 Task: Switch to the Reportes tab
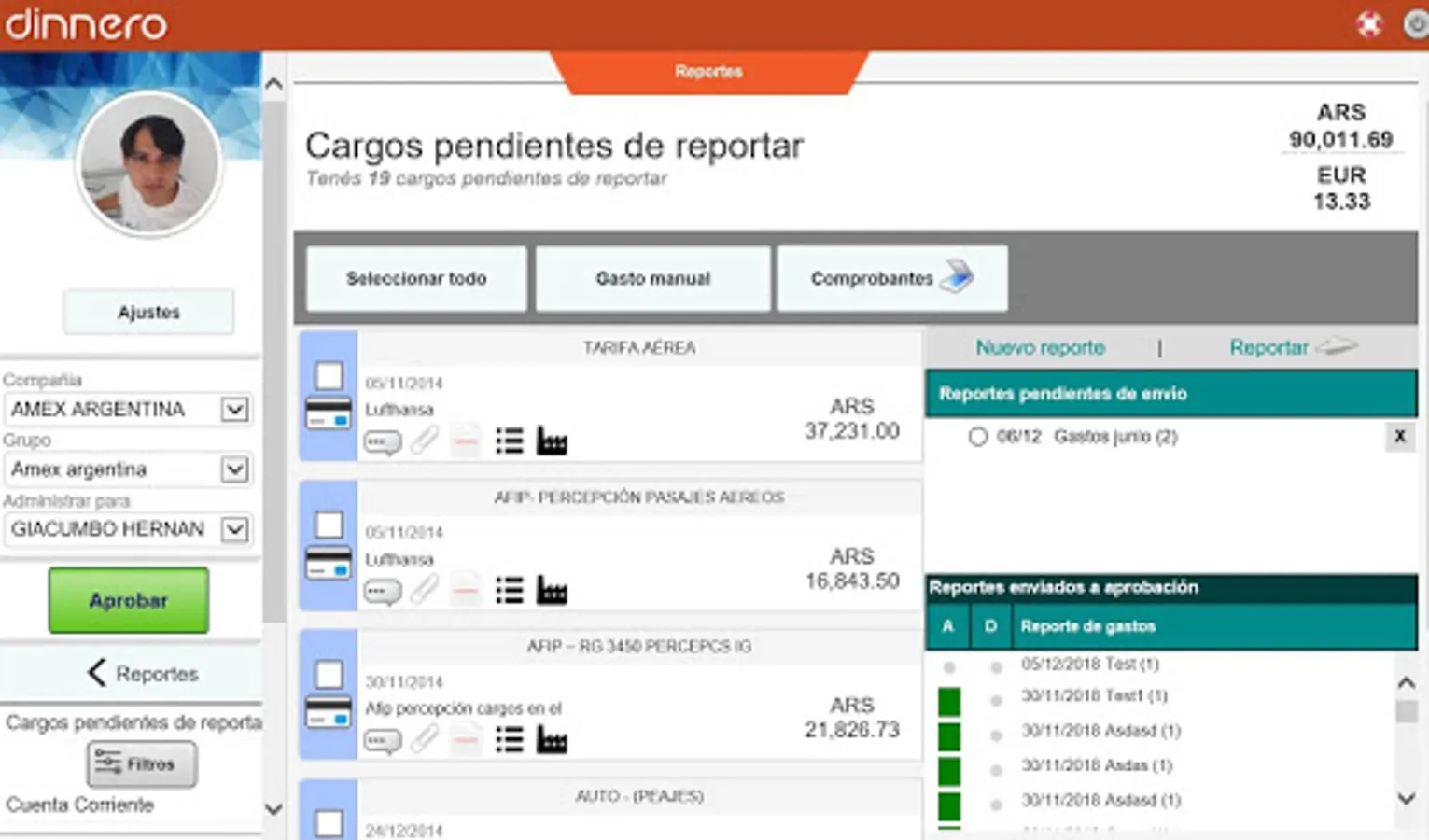point(709,72)
